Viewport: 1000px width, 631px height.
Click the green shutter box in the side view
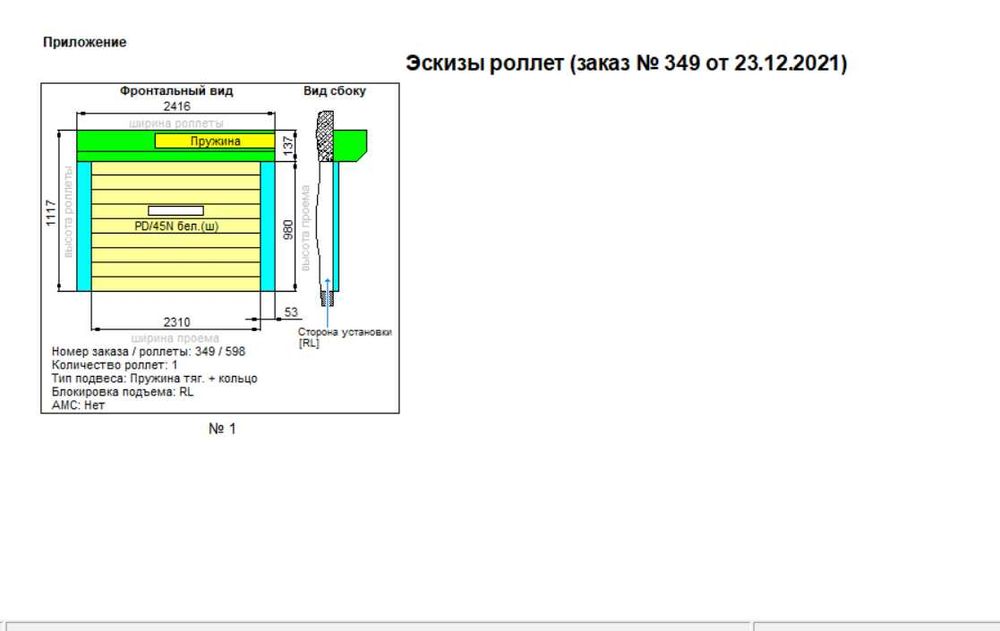point(350,145)
